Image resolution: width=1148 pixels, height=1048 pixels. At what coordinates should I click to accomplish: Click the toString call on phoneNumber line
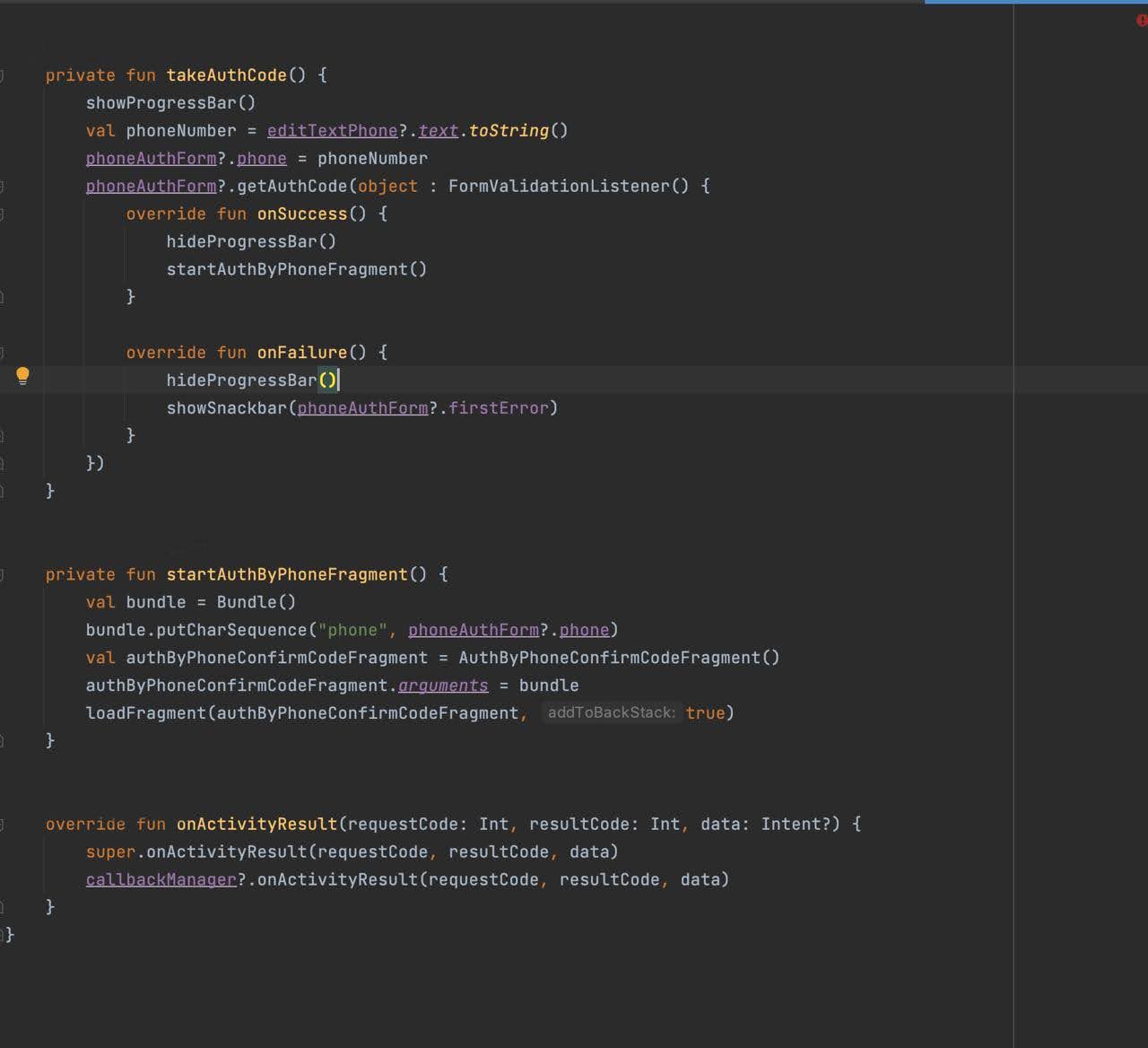509,130
